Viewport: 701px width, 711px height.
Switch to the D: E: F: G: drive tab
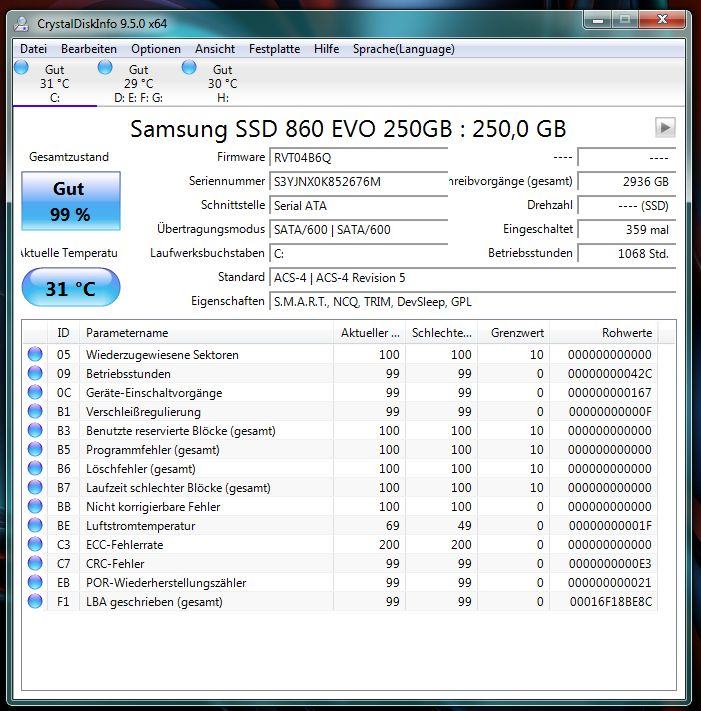click(139, 83)
